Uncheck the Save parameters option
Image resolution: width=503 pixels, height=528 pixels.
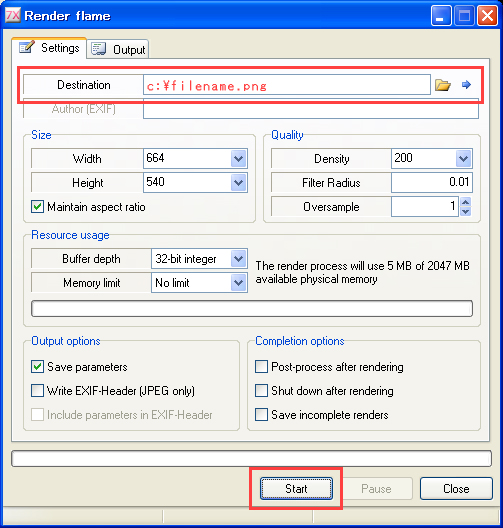37,367
